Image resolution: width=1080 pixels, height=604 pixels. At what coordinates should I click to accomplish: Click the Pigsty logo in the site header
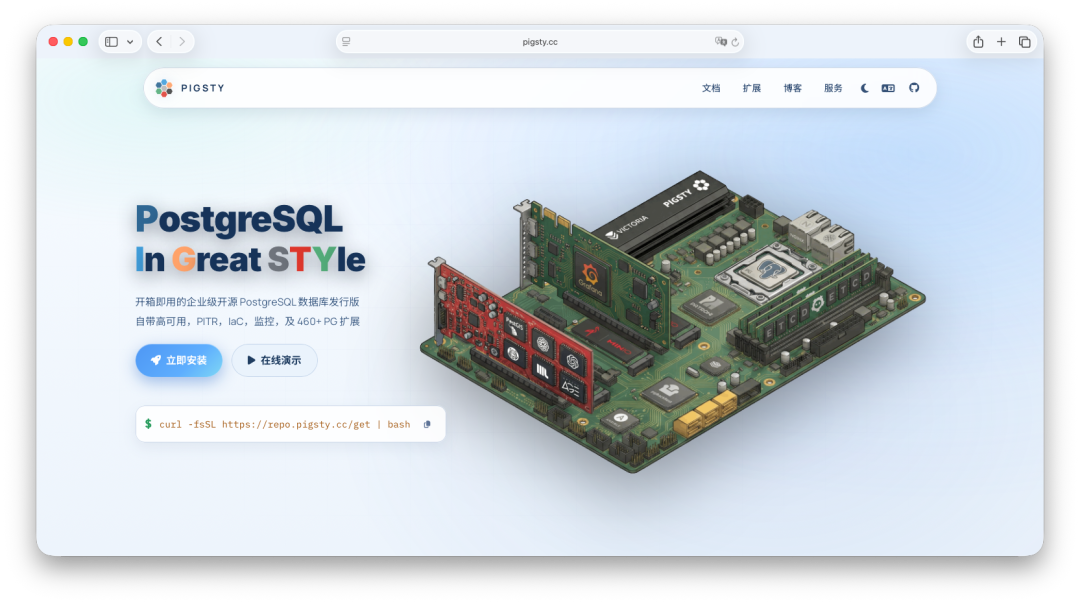point(164,88)
